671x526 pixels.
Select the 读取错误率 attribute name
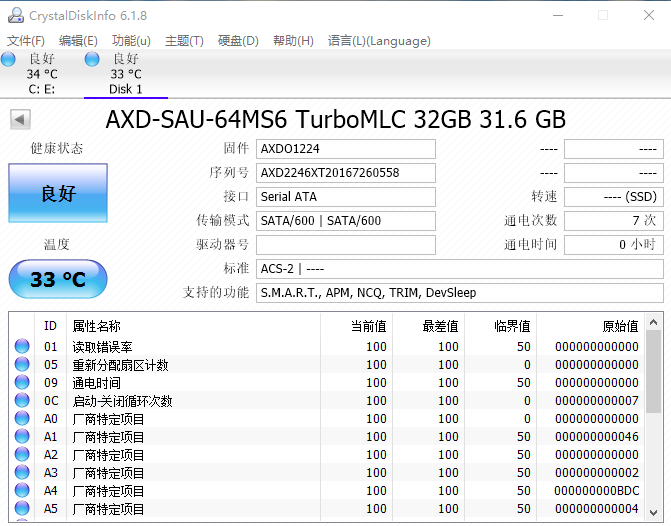tap(102, 347)
